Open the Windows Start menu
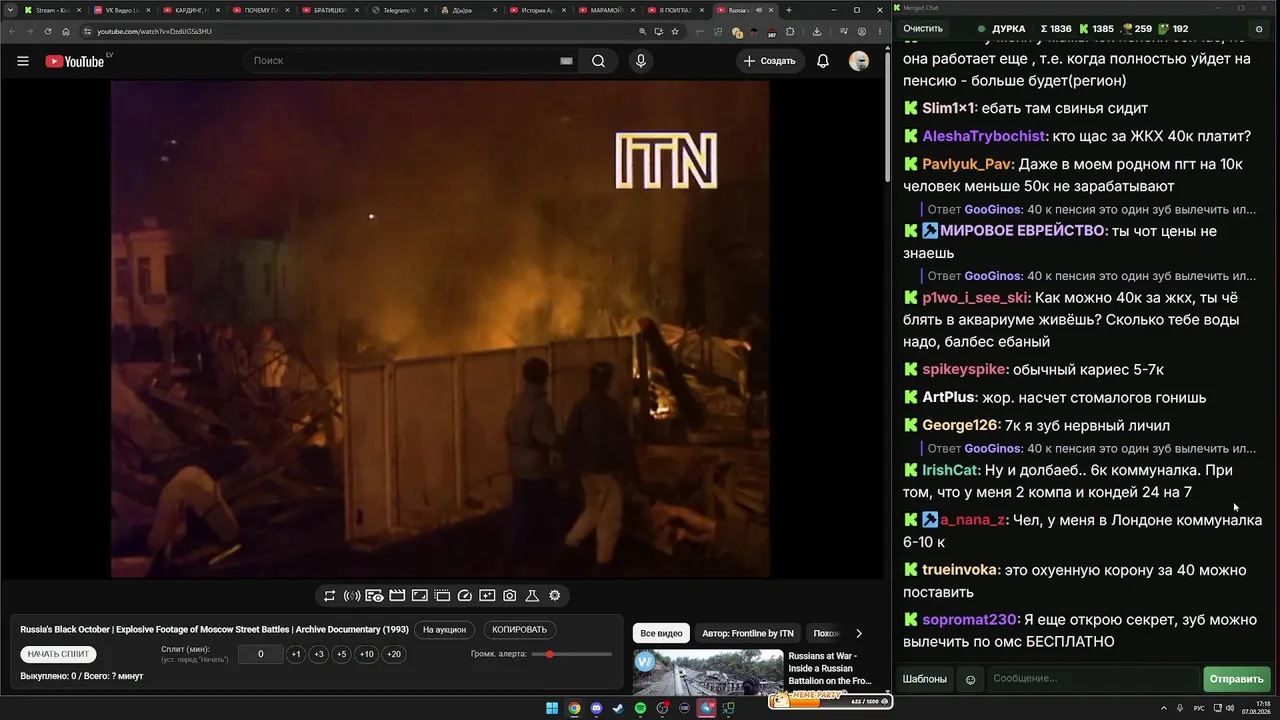 tap(552, 708)
